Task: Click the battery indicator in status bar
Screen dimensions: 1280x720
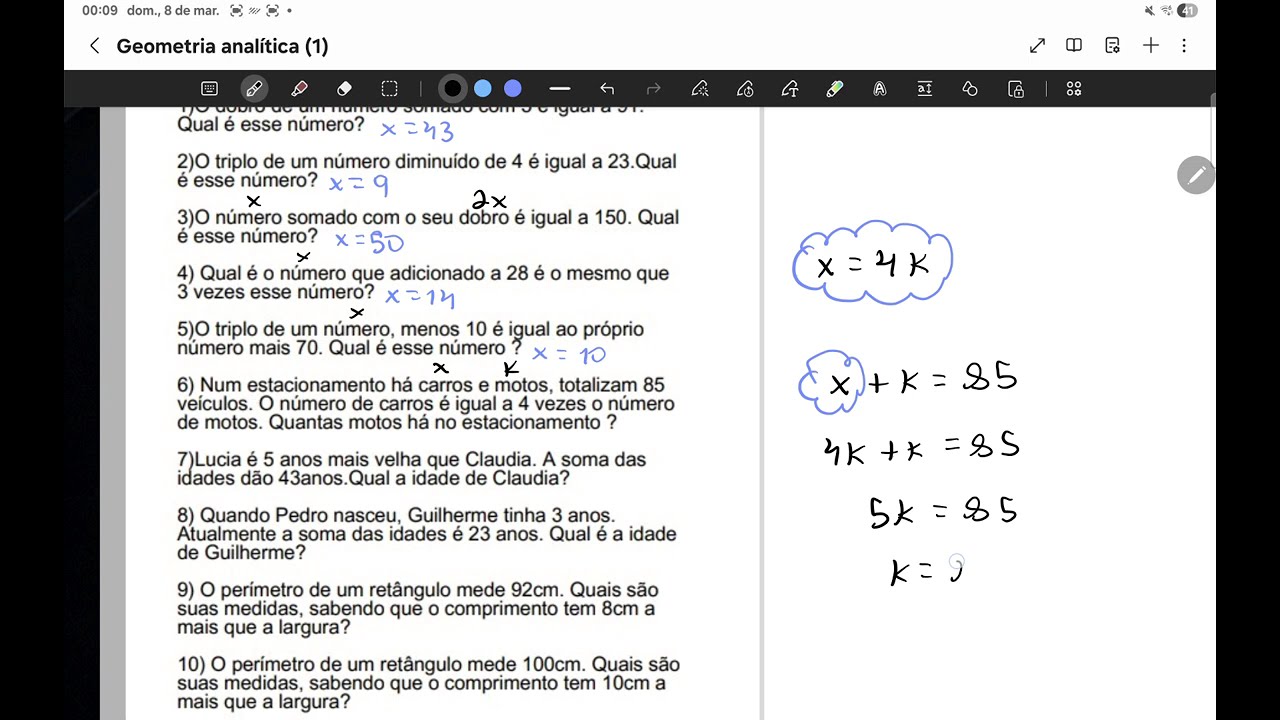Action: (x=1187, y=11)
